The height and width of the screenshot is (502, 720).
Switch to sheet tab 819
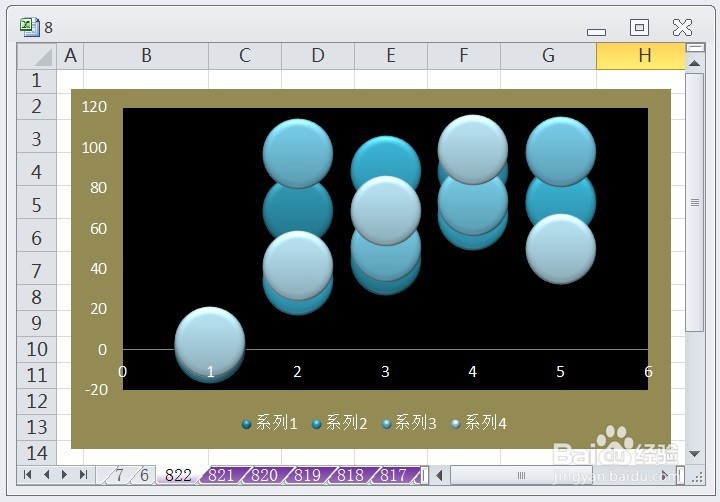(x=307, y=475)
